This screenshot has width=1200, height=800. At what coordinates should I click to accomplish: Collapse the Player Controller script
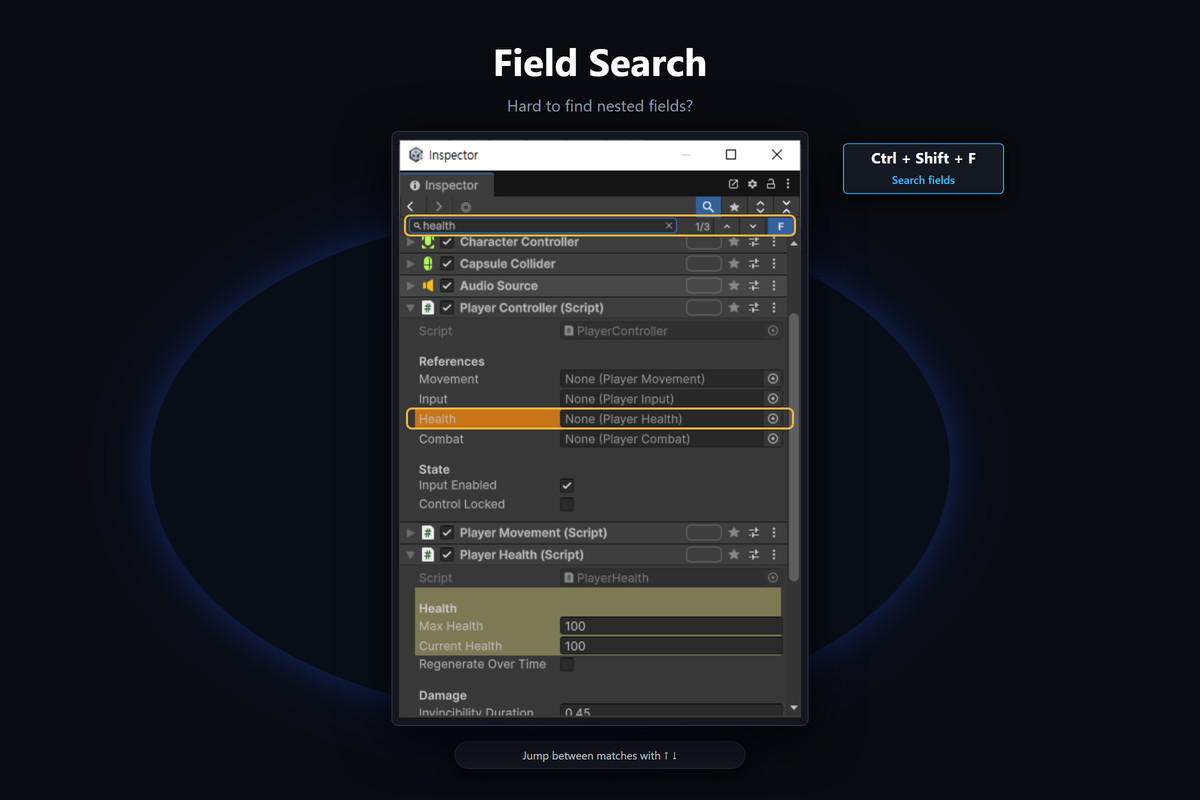pyautogui.click(x=410, y=308)
